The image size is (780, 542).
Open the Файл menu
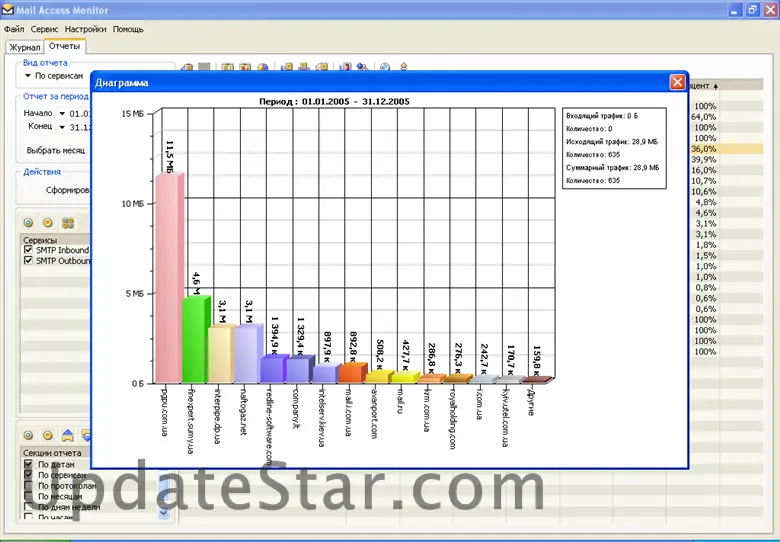click(x=14, y=29)
